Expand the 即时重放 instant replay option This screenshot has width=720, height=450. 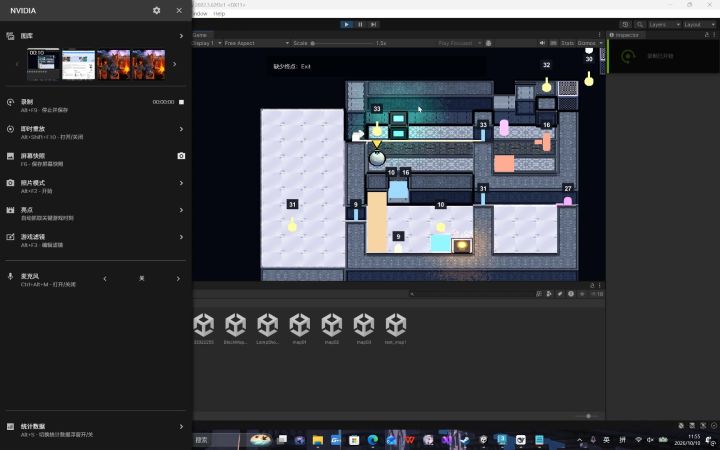181,129
